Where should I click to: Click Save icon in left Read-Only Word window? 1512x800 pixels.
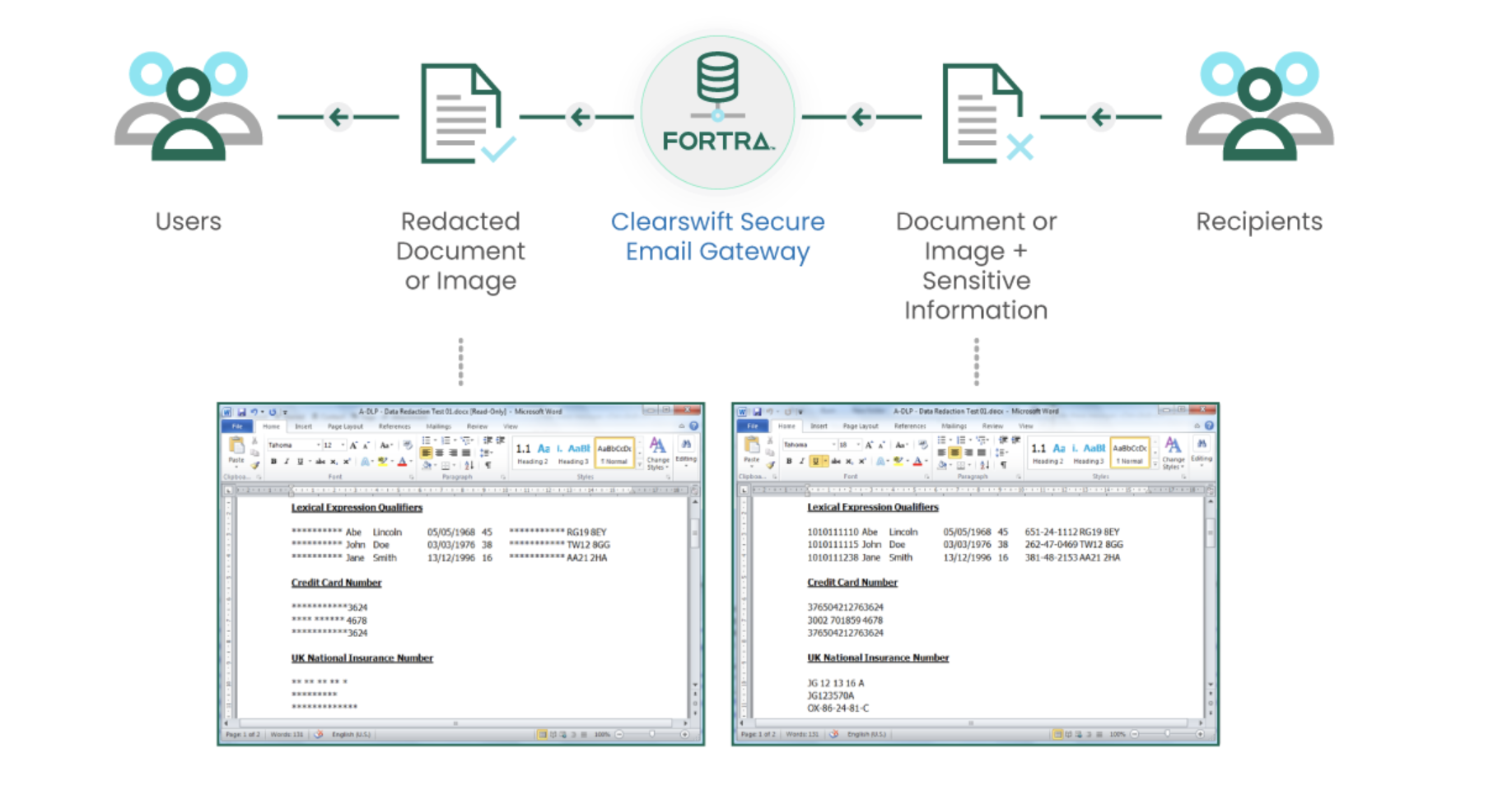[241, 412]
